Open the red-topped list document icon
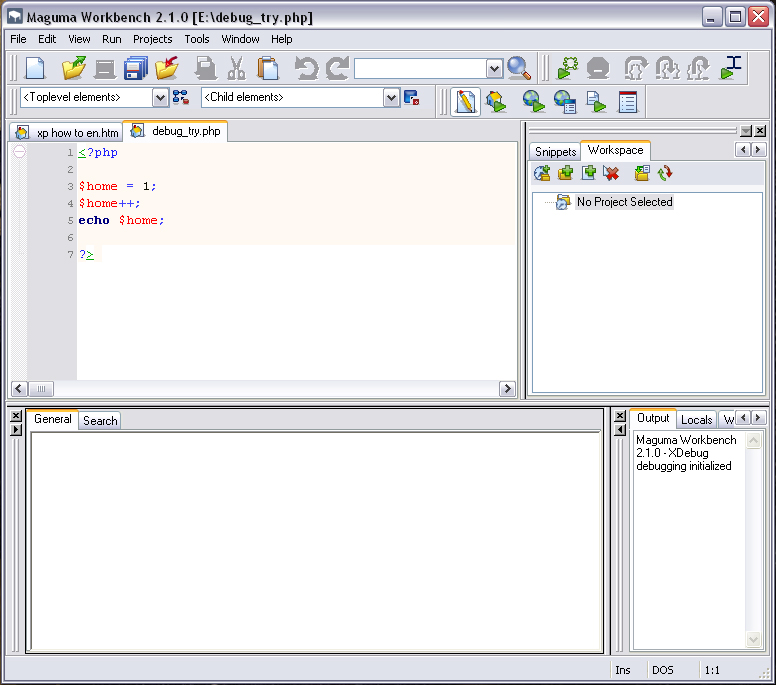The image size is (776, 685). [628, 102]
